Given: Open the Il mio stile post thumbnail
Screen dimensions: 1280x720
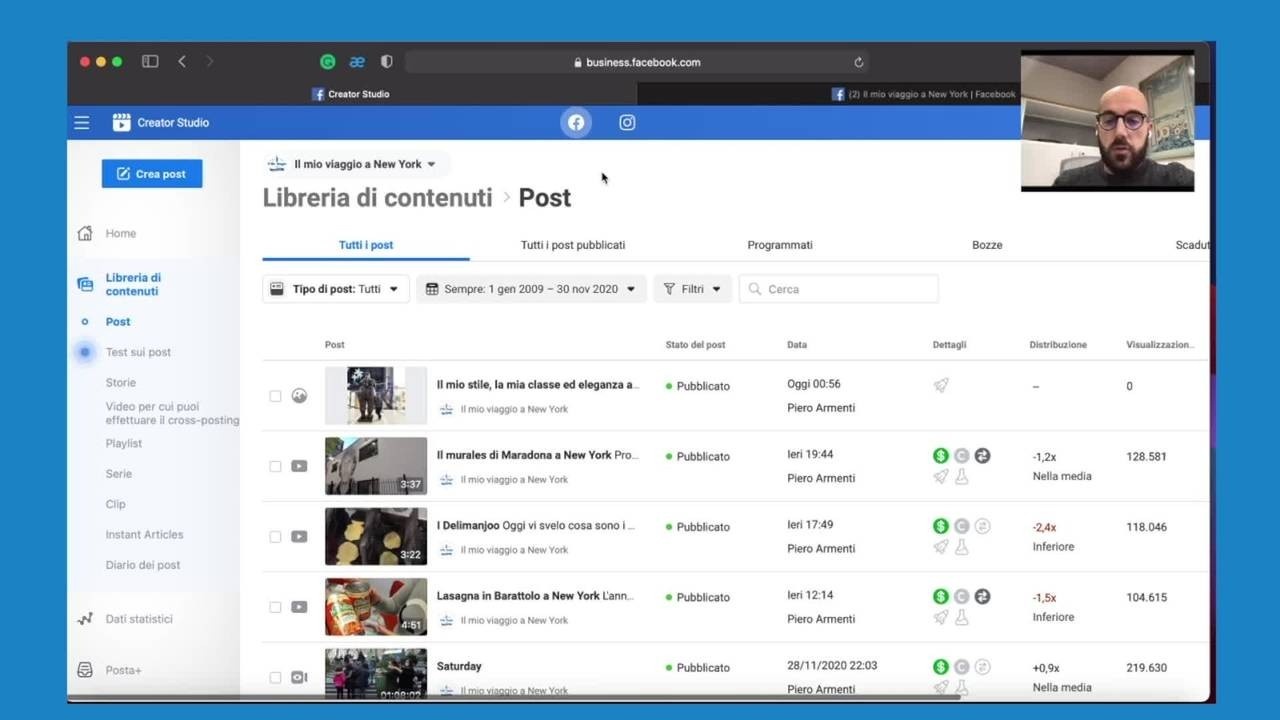Looking at the screenshot, I should point(376,396).
